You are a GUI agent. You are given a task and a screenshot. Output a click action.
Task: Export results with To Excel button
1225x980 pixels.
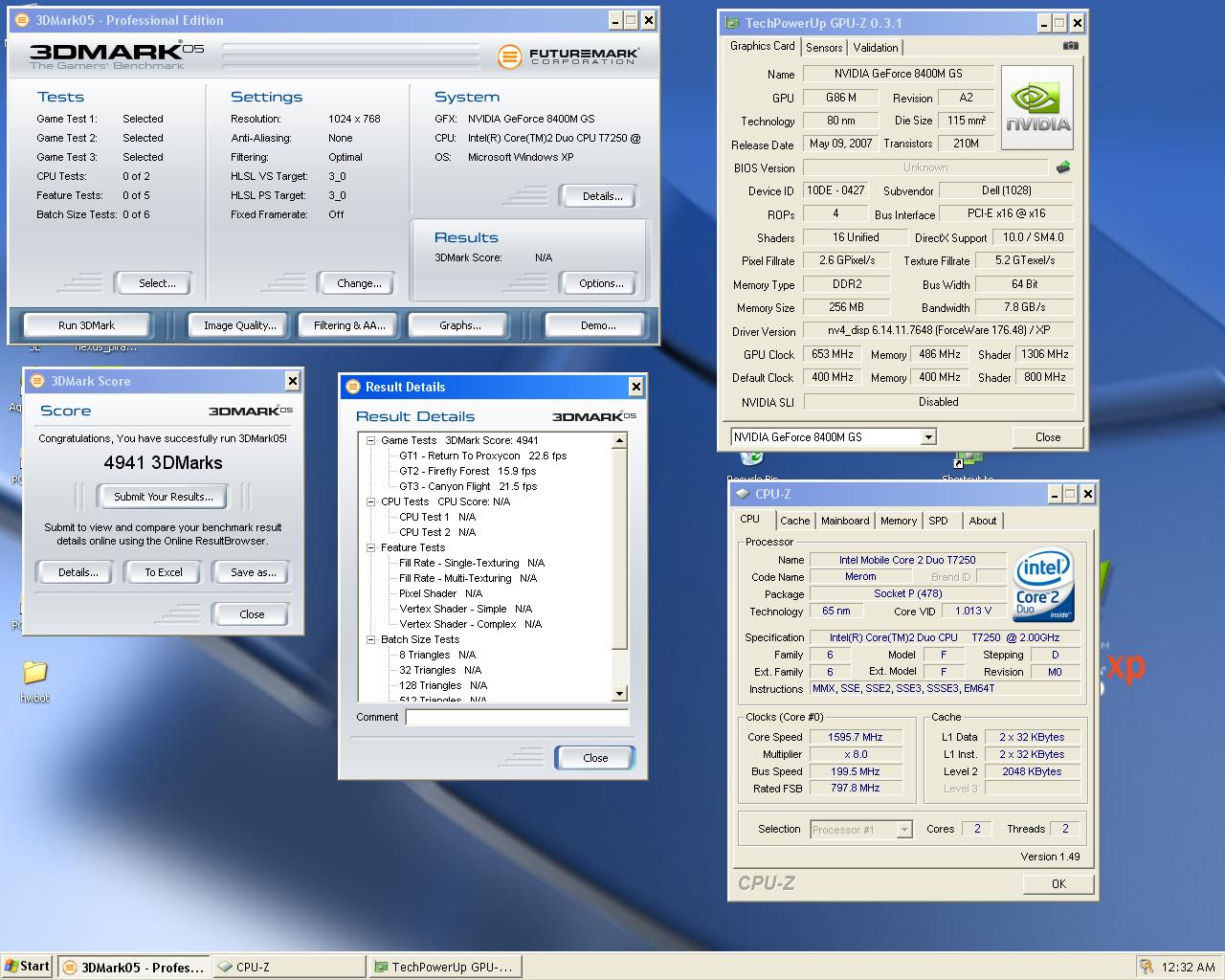[x=164, y=572]
